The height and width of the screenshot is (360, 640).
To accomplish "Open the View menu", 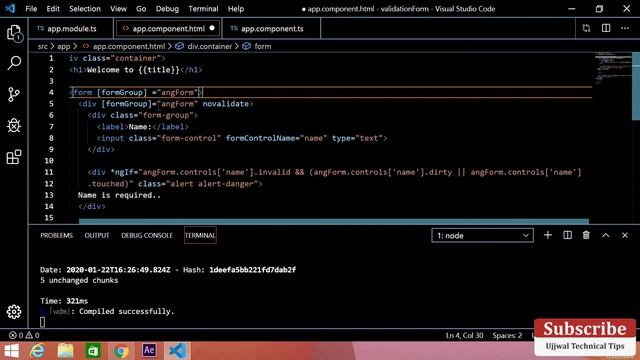I will point(118,9).
